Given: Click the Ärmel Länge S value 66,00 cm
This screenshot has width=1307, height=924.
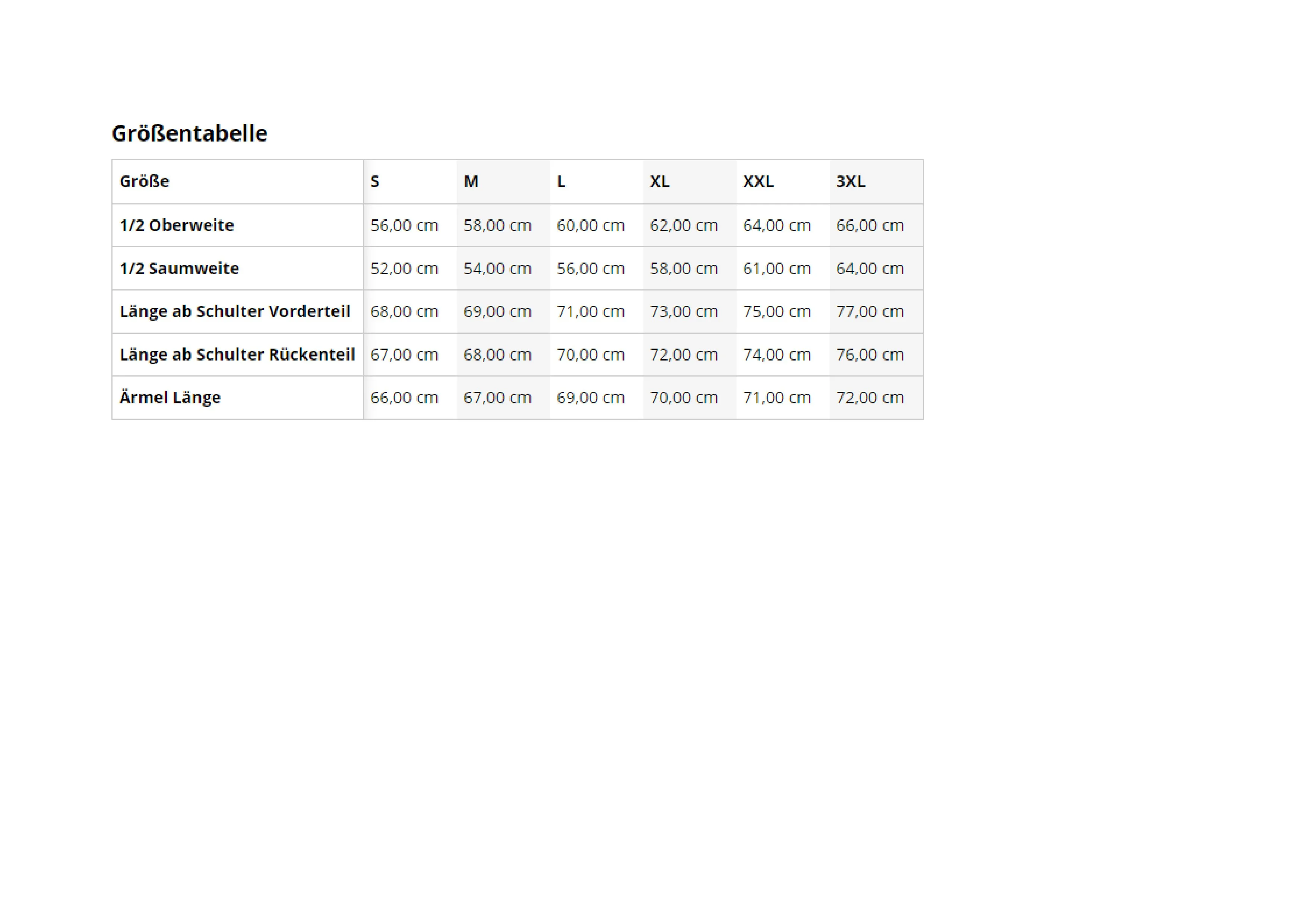Looking at the screenshot, I should (x=404, y=398).
